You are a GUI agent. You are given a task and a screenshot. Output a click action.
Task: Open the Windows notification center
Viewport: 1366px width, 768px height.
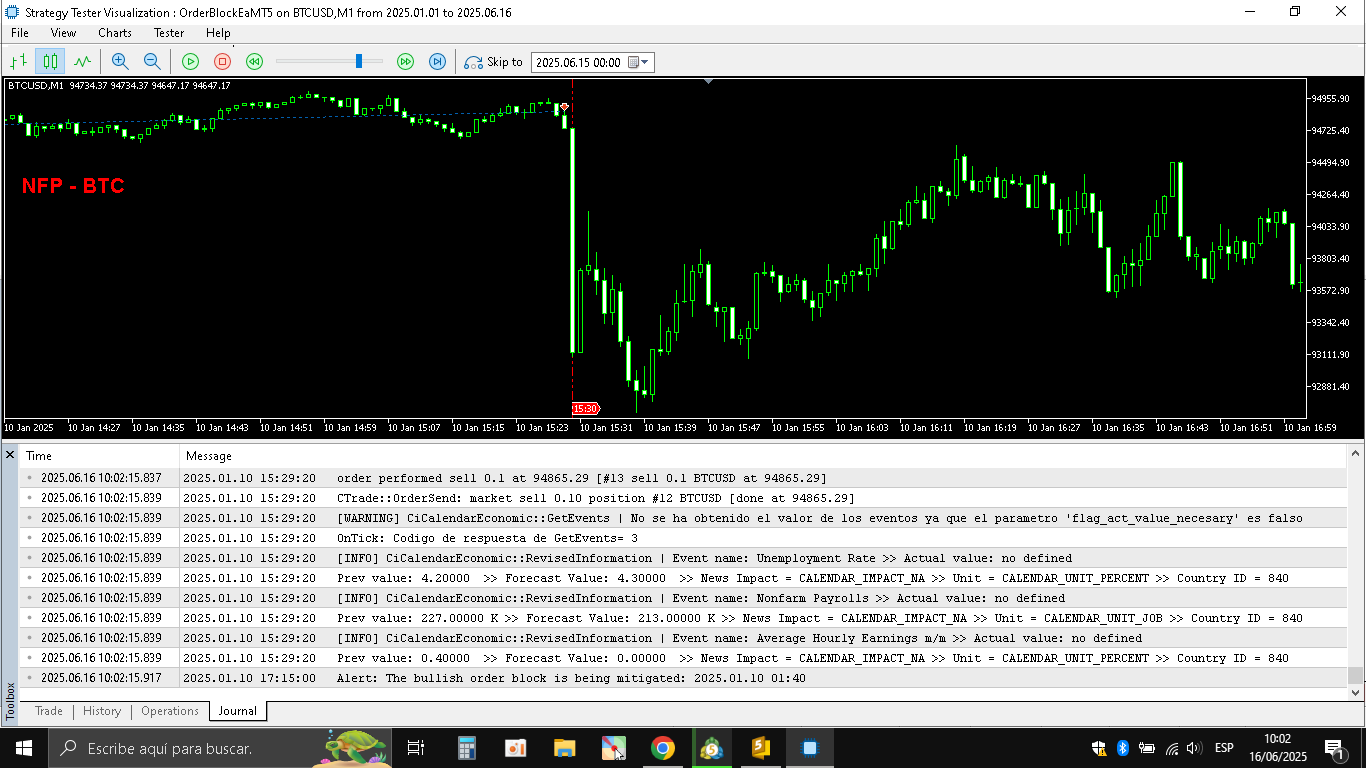(x=1334, y=748)
